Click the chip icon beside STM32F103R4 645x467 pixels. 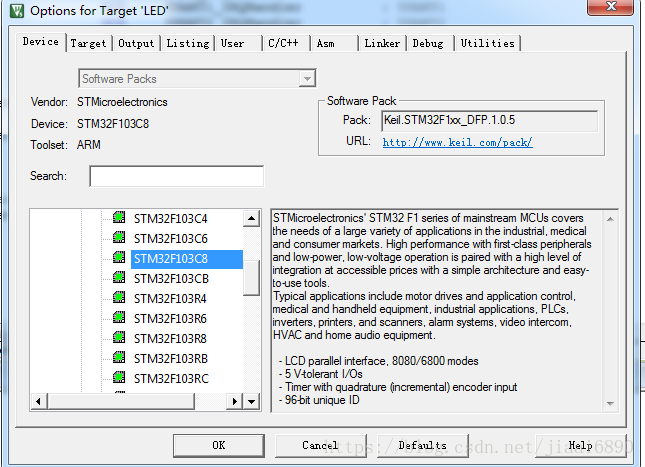tap(119, 297)
